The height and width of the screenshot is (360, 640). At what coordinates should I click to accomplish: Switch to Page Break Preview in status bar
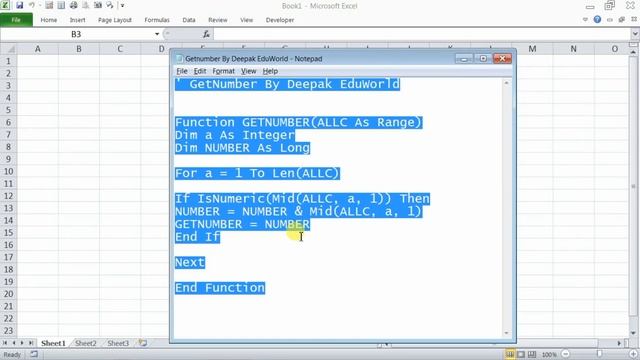click(x=532, y=354)
